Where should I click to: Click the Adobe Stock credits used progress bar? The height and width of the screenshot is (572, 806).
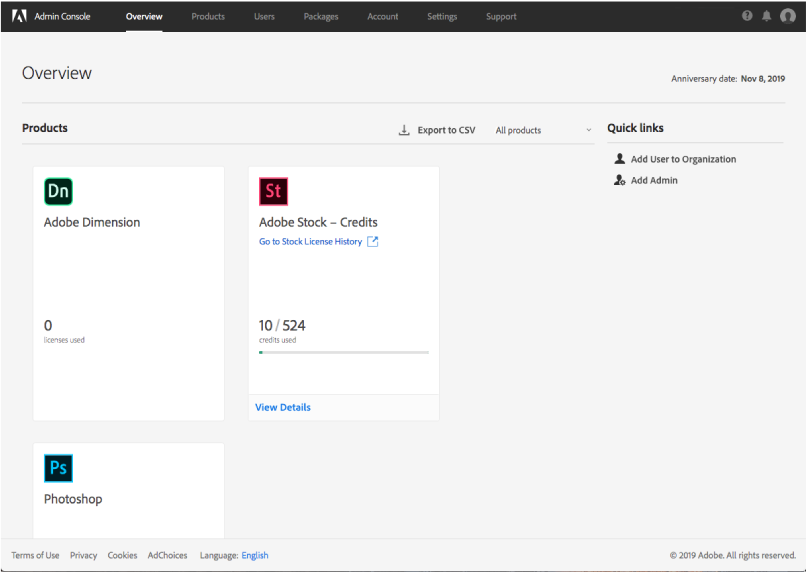coord(344,353)
